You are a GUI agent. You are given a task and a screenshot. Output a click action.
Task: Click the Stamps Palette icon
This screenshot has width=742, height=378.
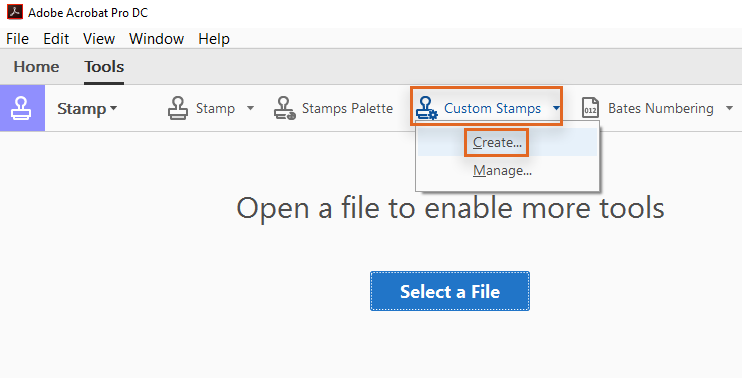pyautogui.click(x=285, y=108)
